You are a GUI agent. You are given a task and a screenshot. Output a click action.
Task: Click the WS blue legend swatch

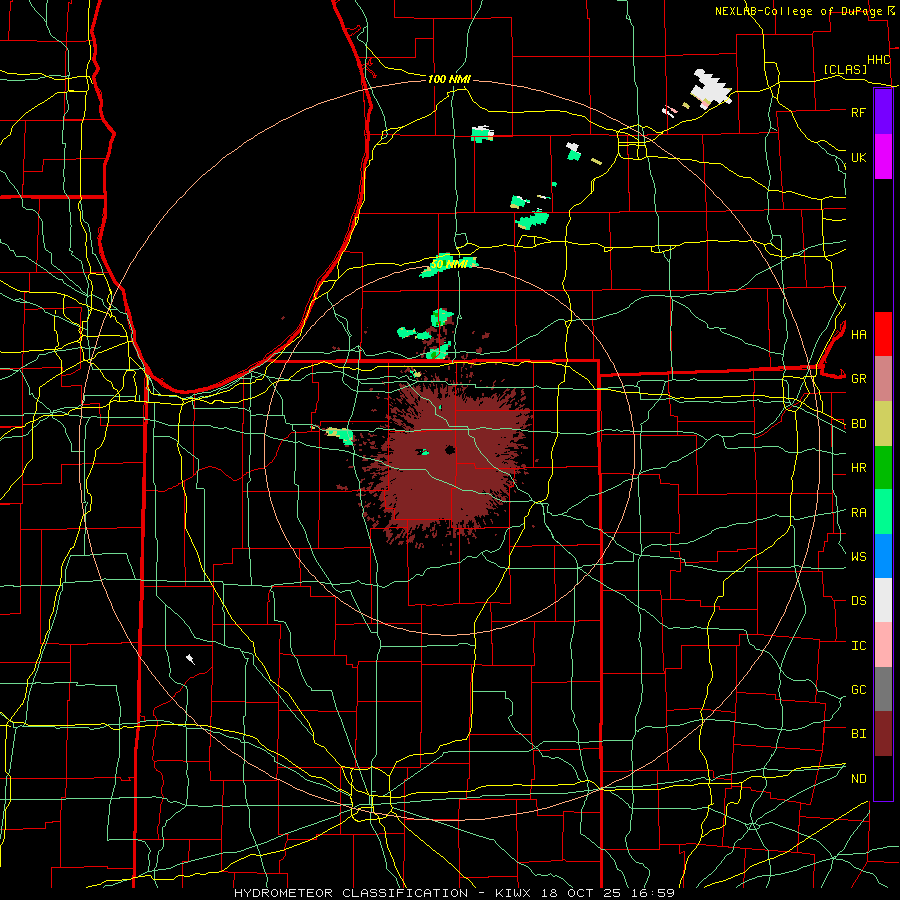[x=883, y=556]
